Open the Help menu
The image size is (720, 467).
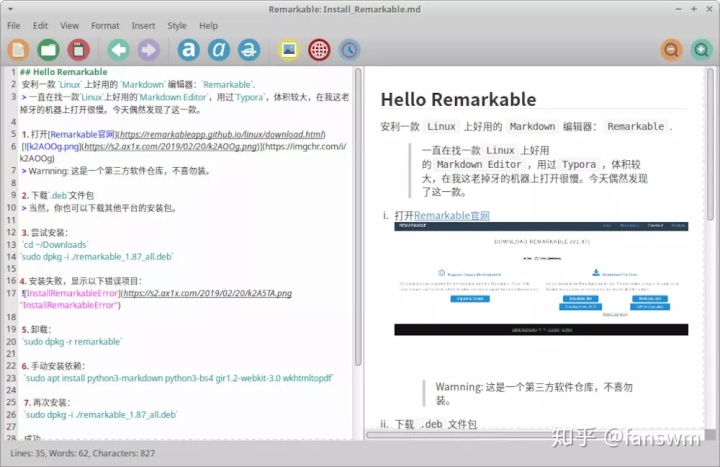tap(208, 26)
